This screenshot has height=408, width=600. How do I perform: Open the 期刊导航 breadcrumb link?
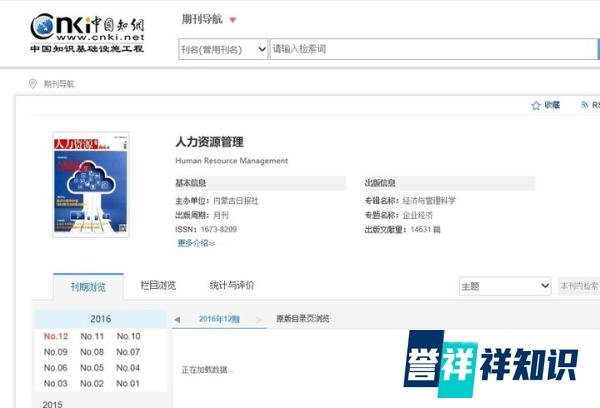pyautogui.click(x=59, y=84)
